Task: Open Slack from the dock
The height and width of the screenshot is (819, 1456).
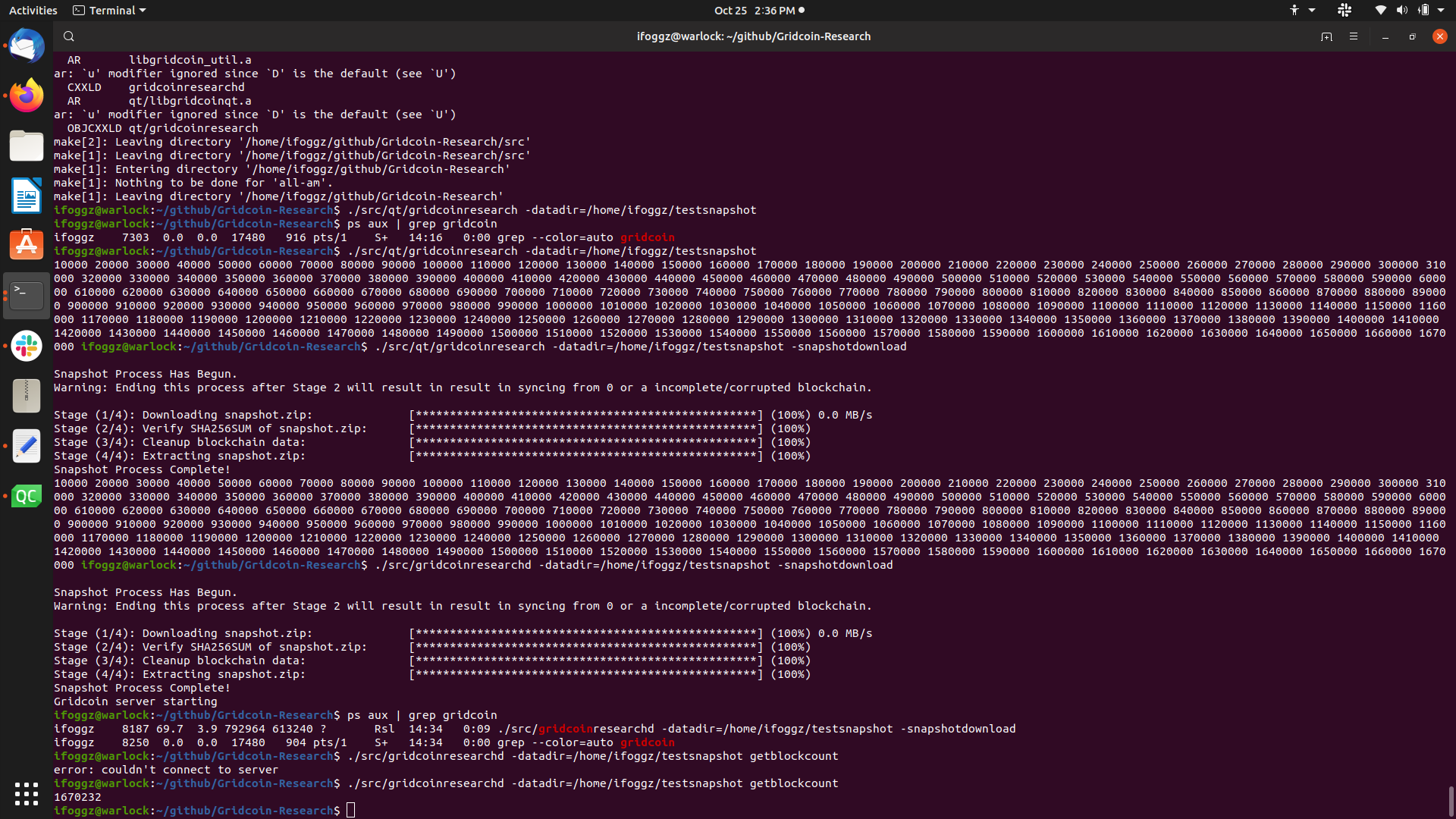Action: [27, 346]
